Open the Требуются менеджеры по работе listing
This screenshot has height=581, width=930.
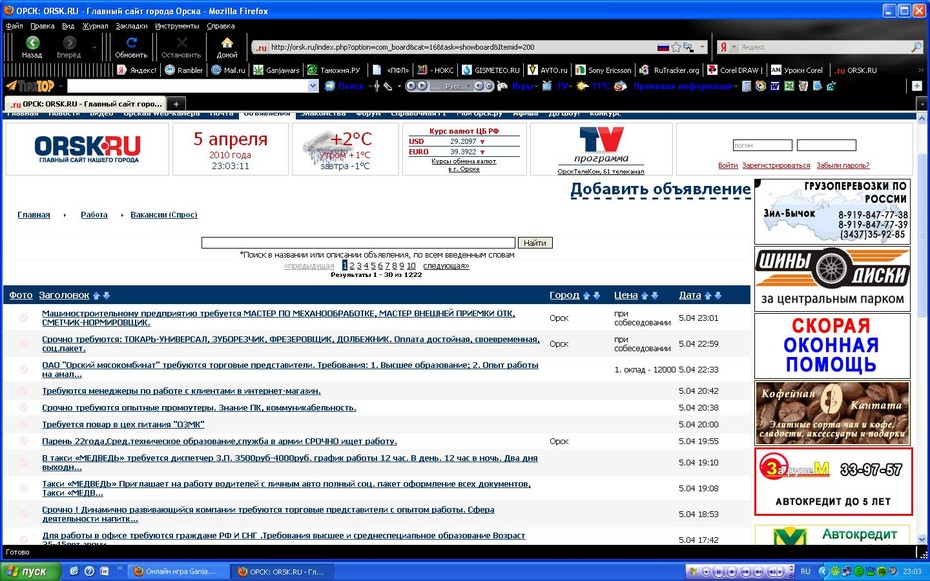[181, 391]
